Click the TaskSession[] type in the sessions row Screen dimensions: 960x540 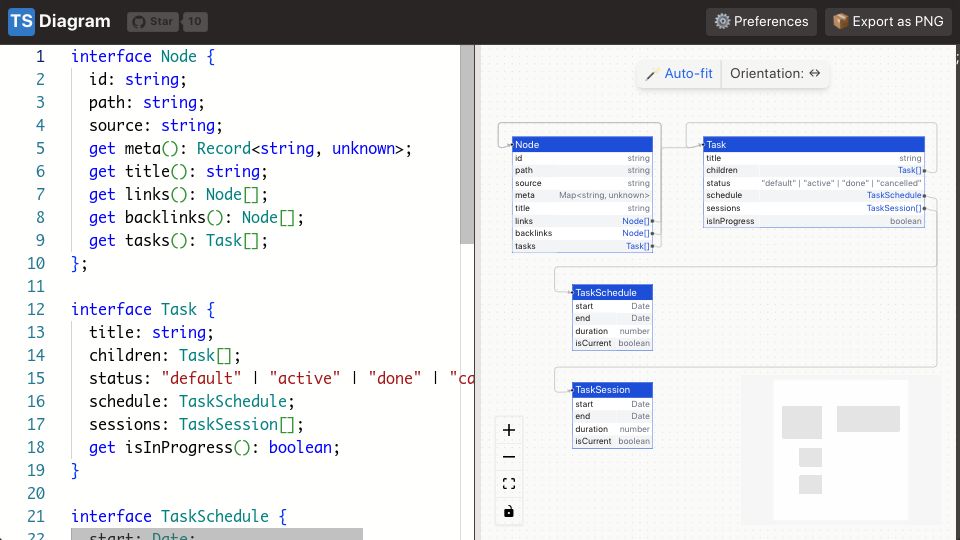coord(894,208)
